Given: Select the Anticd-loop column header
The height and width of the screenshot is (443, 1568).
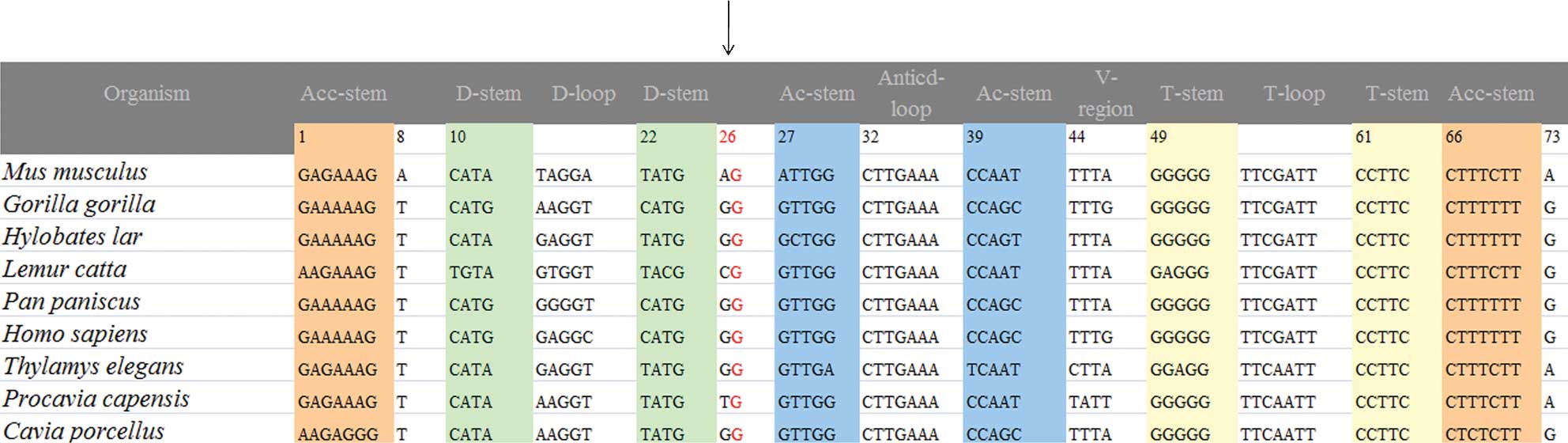Looking at the screenshot, I should [x=910, y=93].
